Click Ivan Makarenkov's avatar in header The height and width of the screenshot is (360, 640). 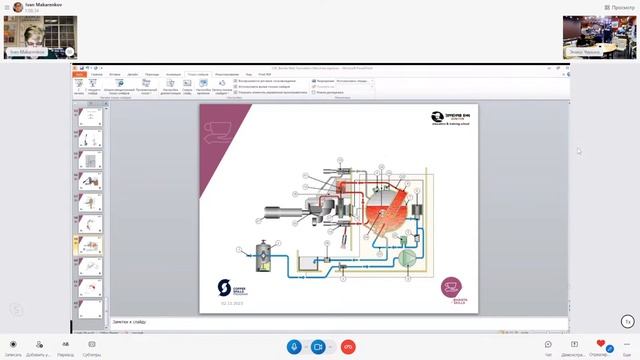18,7
